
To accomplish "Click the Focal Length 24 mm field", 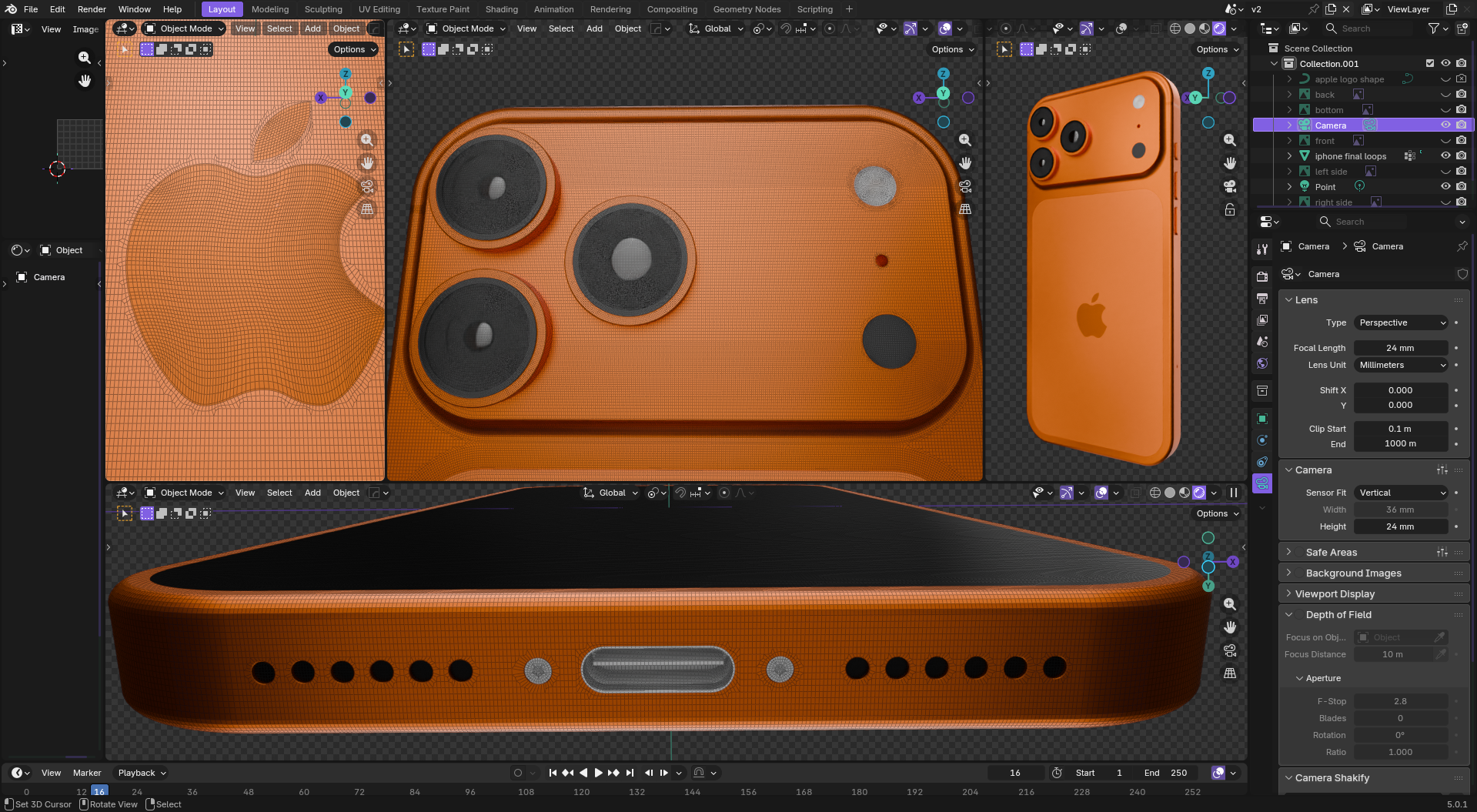I will (1401, 348).
